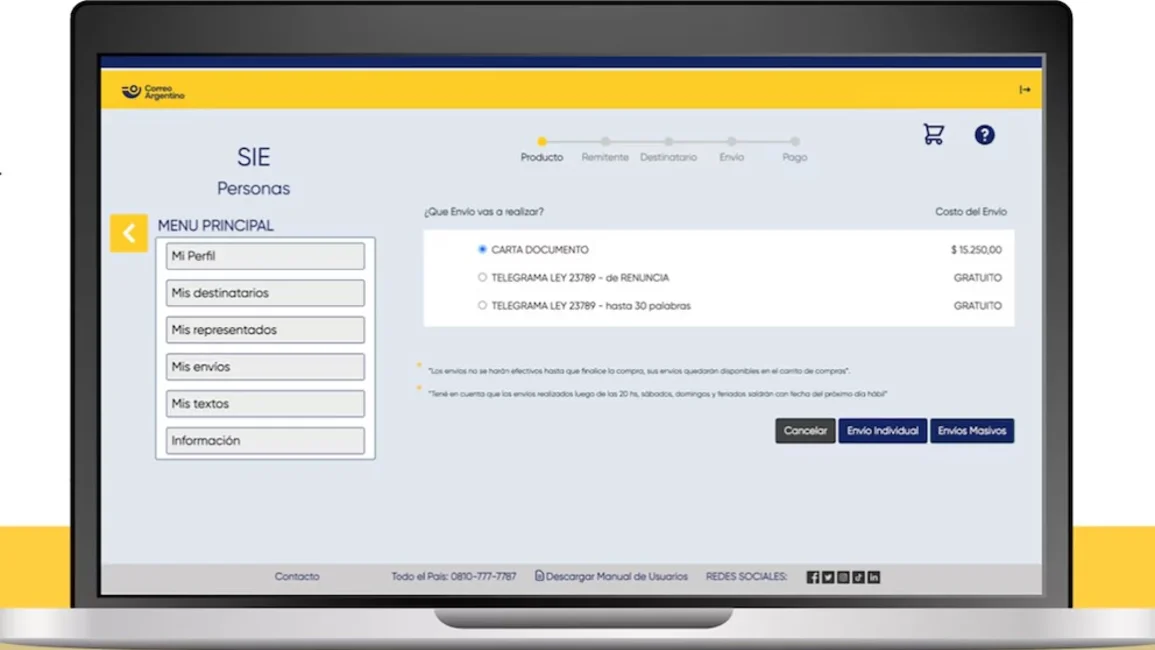
Task: Click the help question mark icon
Action: point(984,135)
